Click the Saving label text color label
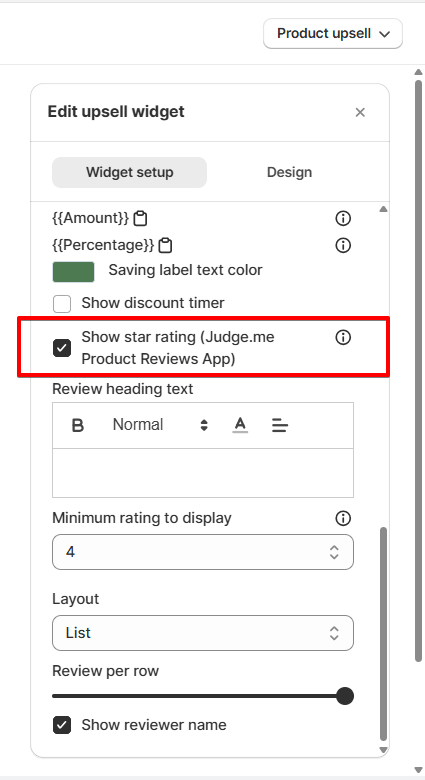425x780 pixels. point(185,270)
